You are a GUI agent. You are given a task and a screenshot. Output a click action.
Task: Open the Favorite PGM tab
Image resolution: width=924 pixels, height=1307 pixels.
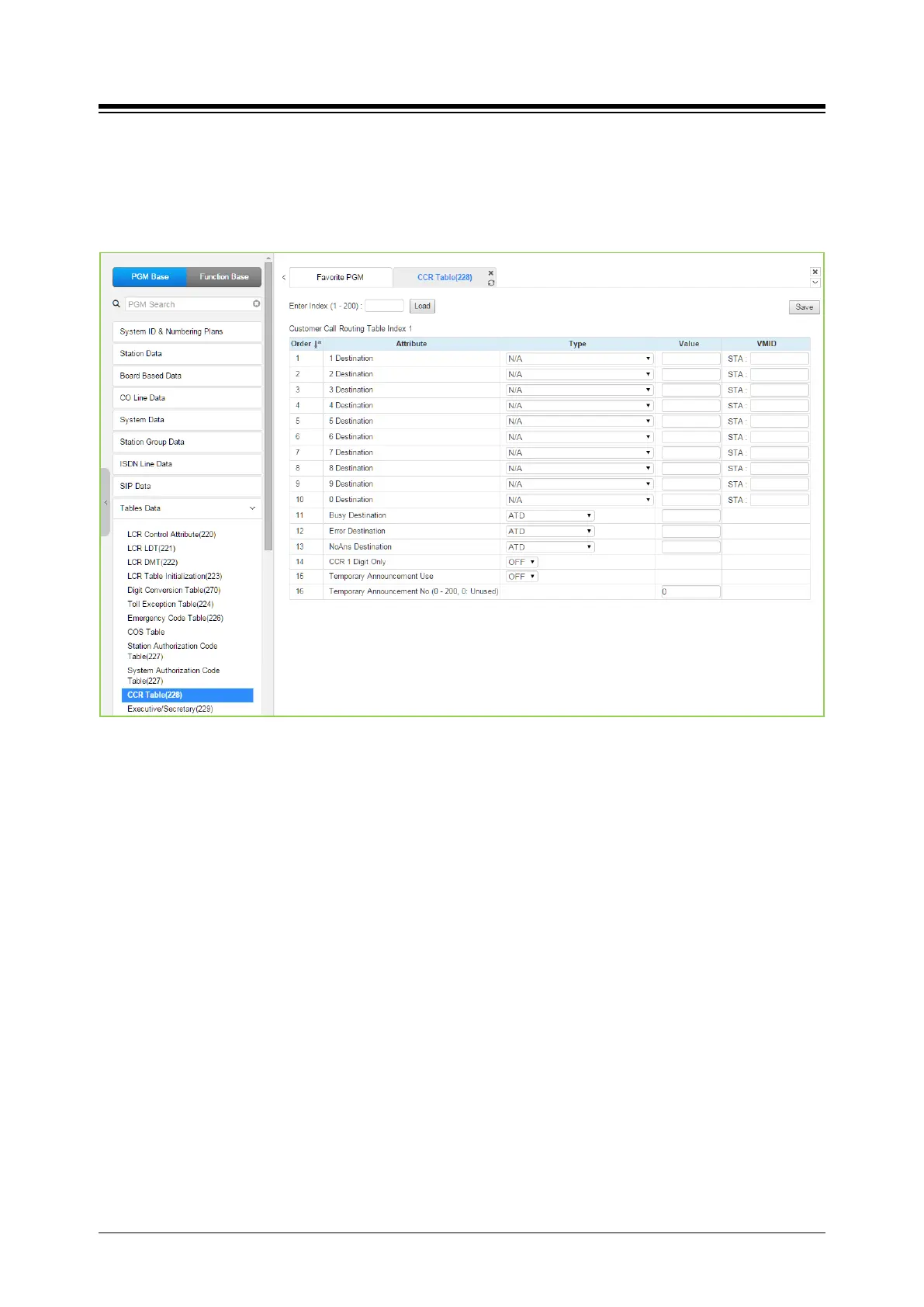point(340,277)
